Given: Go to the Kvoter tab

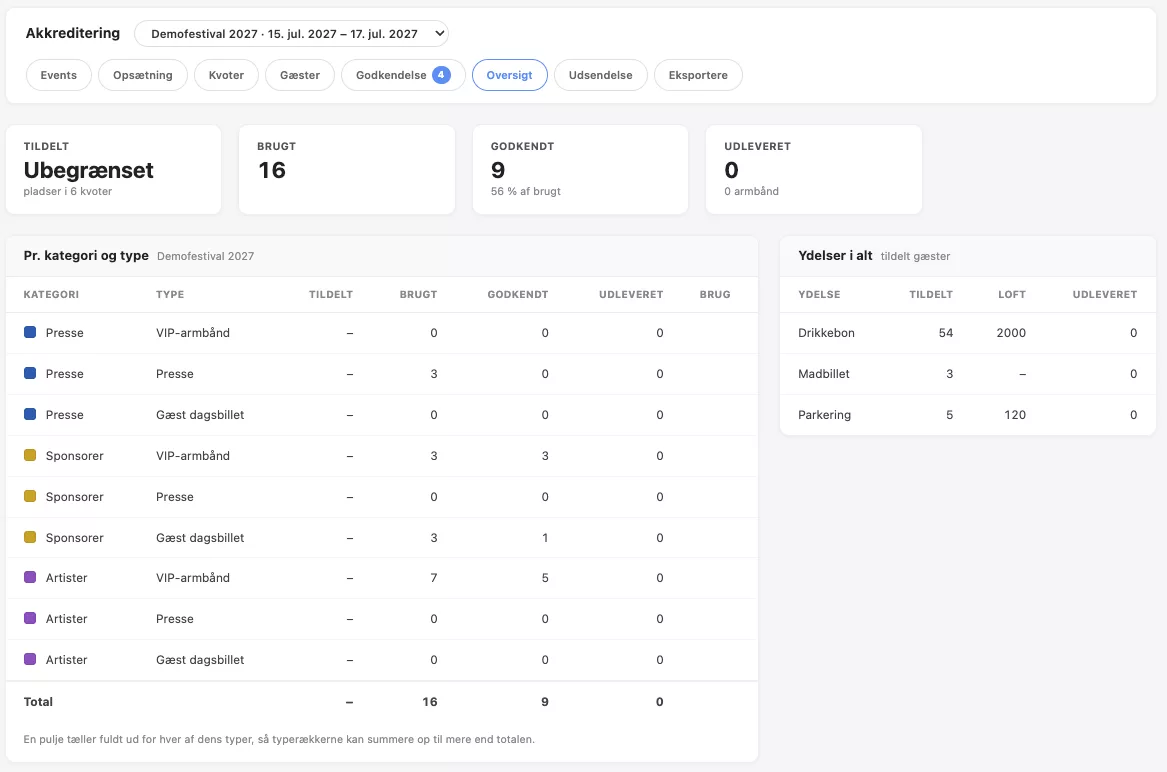Looking at the screenshot, I should click(x=226, y=75).
